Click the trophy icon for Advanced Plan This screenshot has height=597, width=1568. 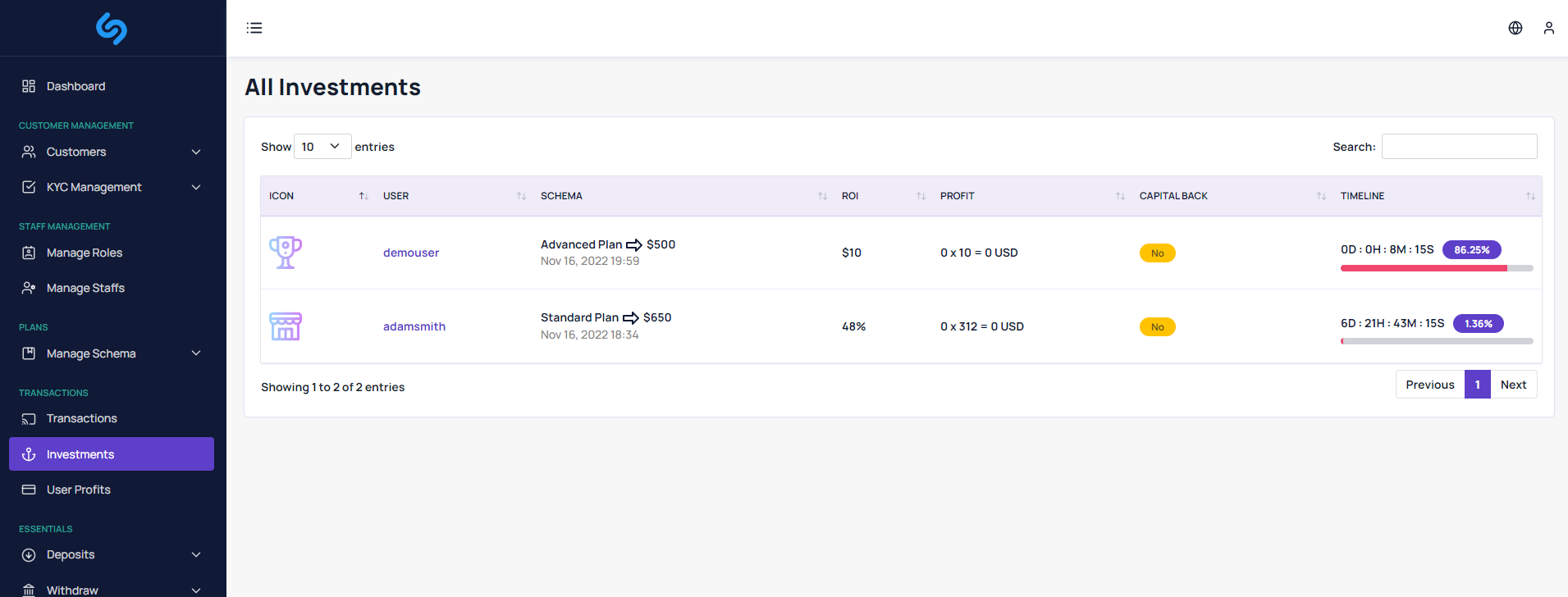[x=286, y=253]
